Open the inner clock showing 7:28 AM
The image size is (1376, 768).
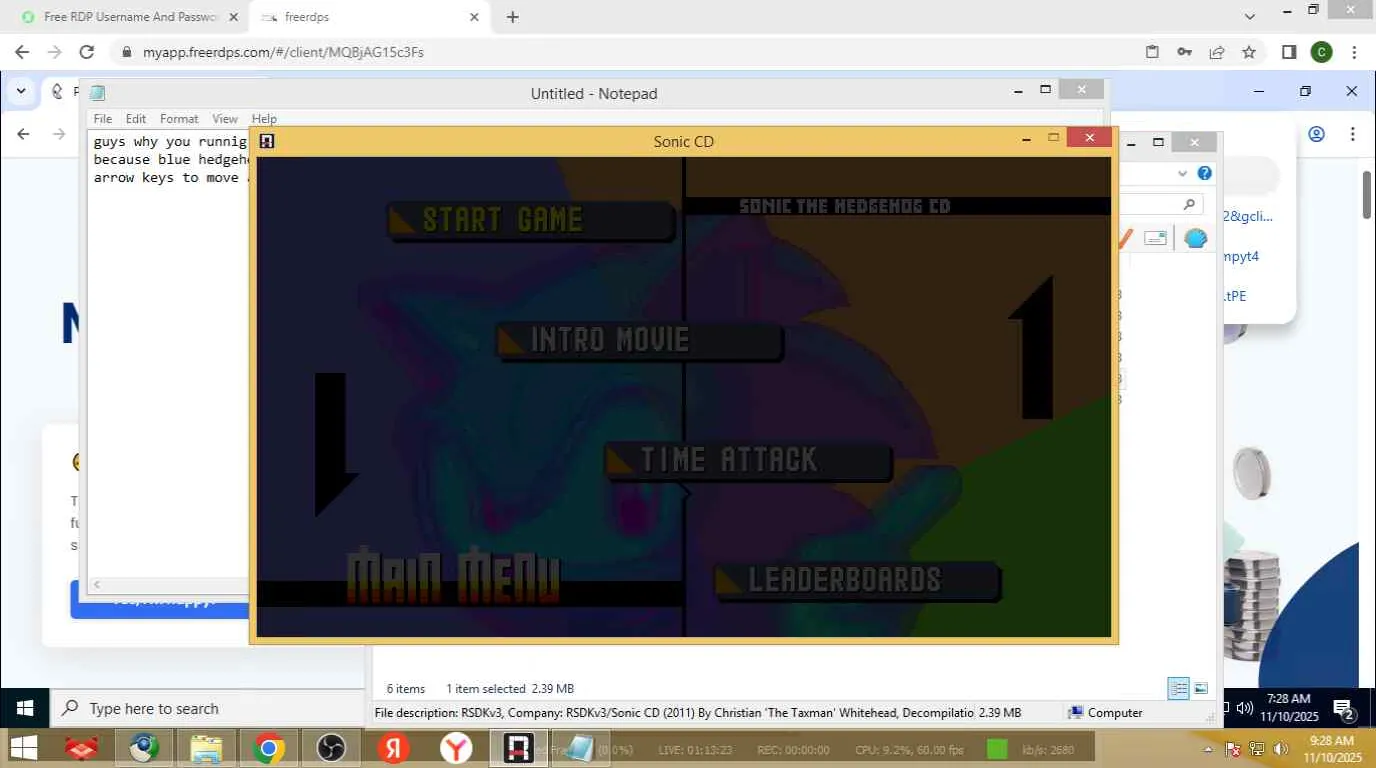pos(1289,708)
